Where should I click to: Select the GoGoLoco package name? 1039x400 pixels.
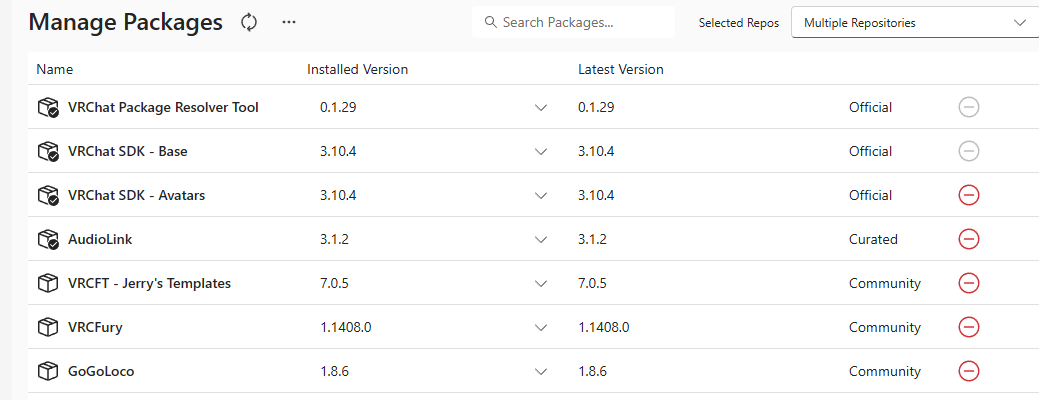click(x=101, y=372)
